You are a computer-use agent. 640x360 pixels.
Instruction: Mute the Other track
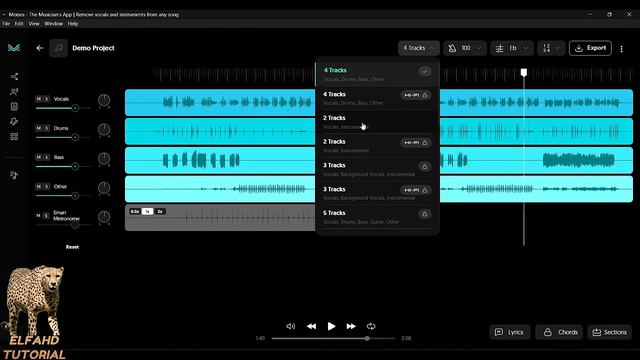39,187
